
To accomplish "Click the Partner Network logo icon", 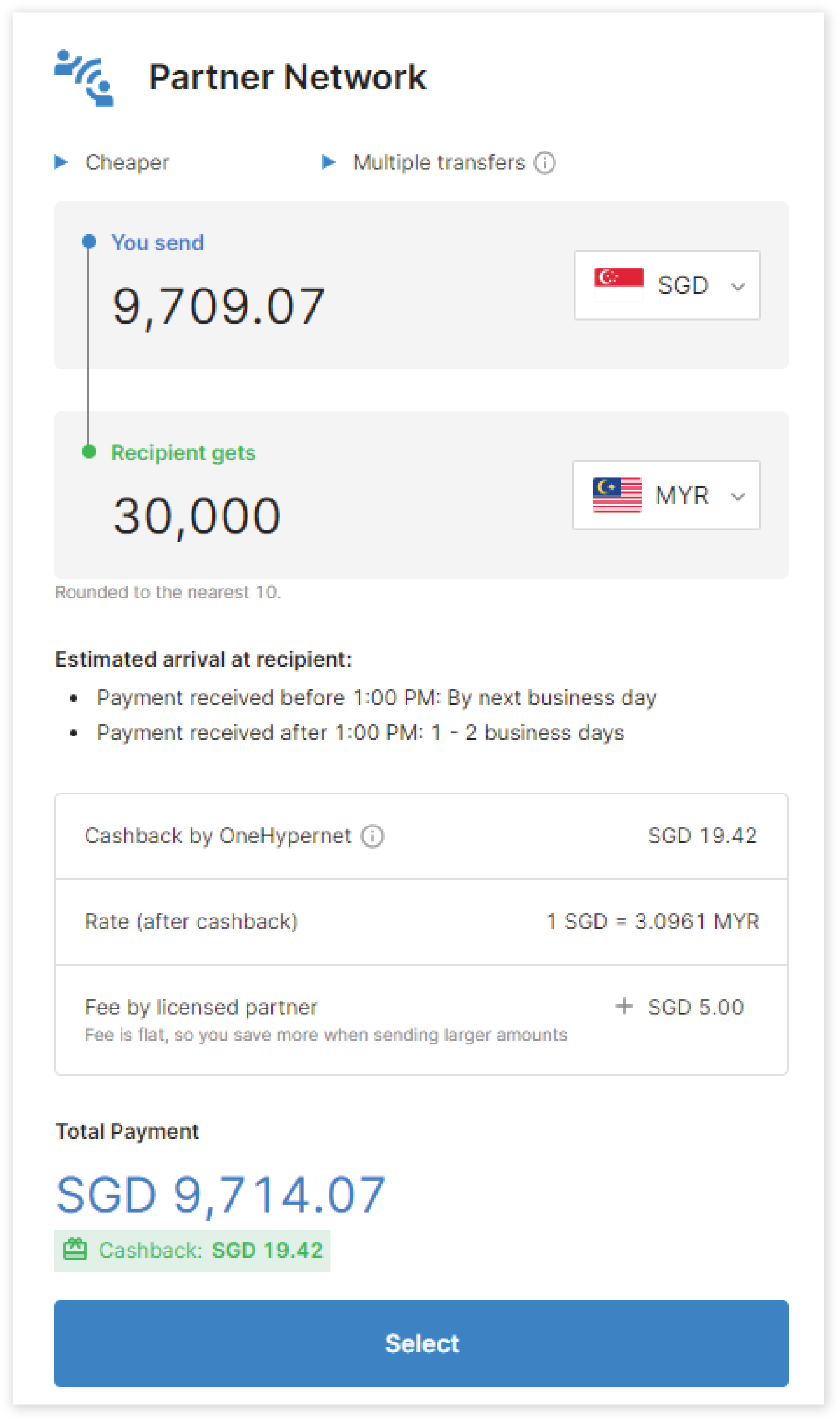I will 84,78.
